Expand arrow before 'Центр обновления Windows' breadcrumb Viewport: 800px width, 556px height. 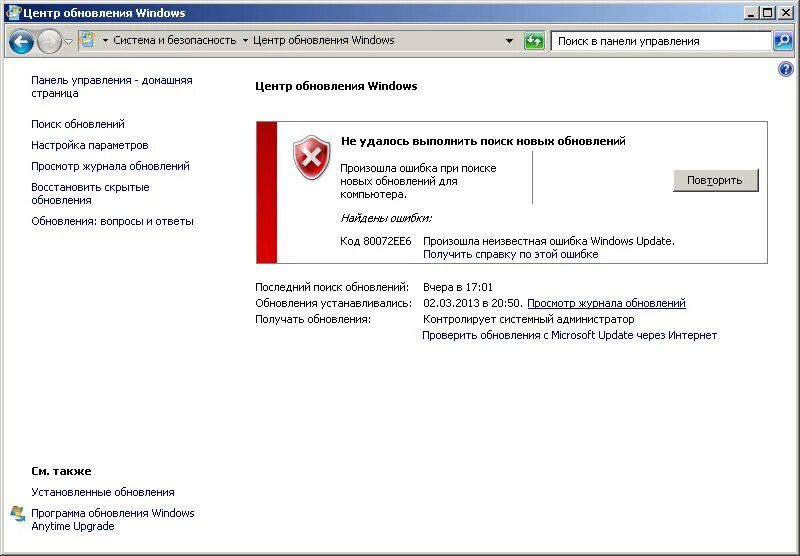point(245,40)
